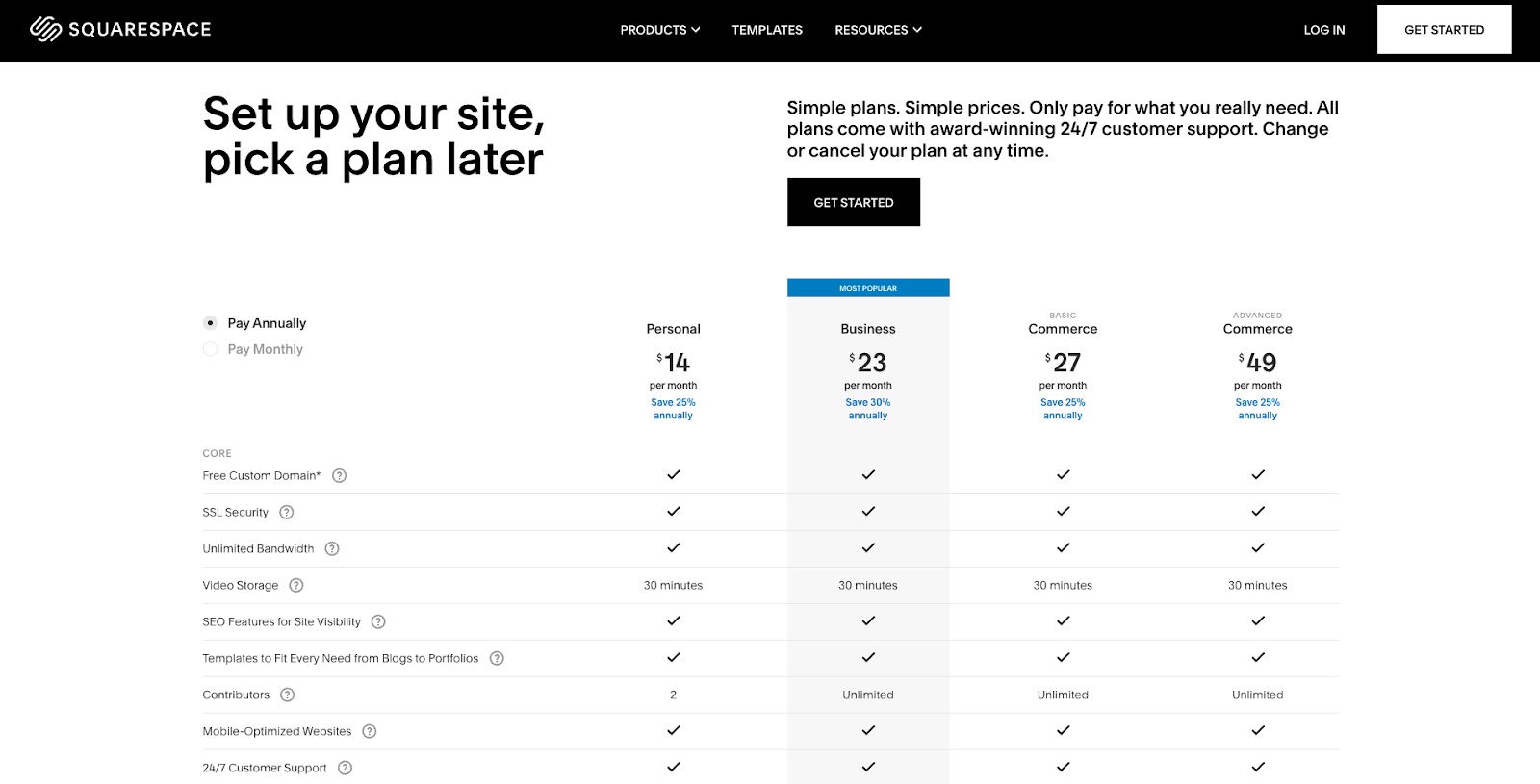This screenshot has height=784, width=1540.
Task: Click Basic Commerce checkmark for Unlimited Bandwidth
Action: pyautogui.click(x=1064, y=547)
